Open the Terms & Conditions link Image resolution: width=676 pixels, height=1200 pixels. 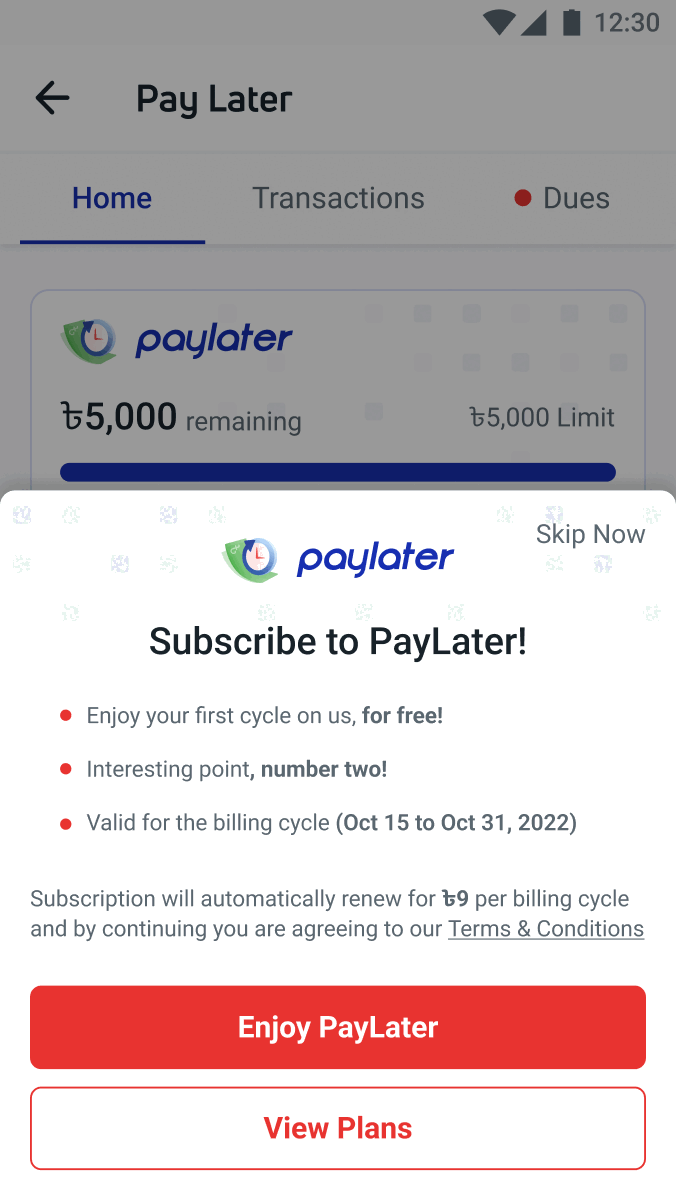click(x=546, y=929)
